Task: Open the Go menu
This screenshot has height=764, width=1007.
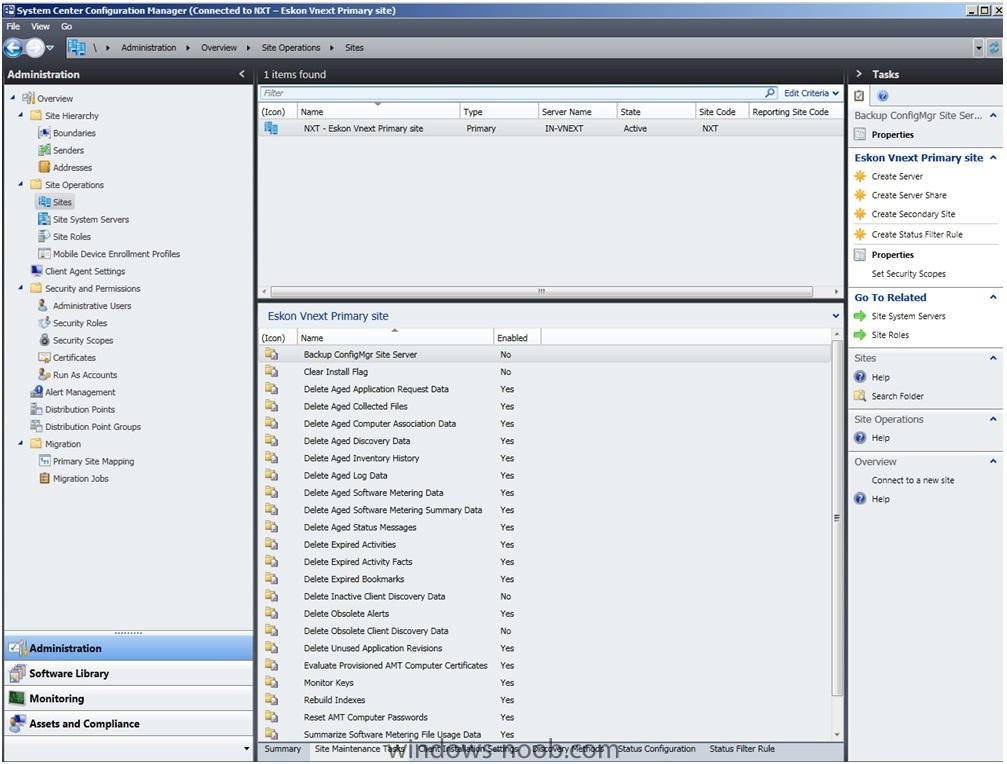Action: pos(67,27)
